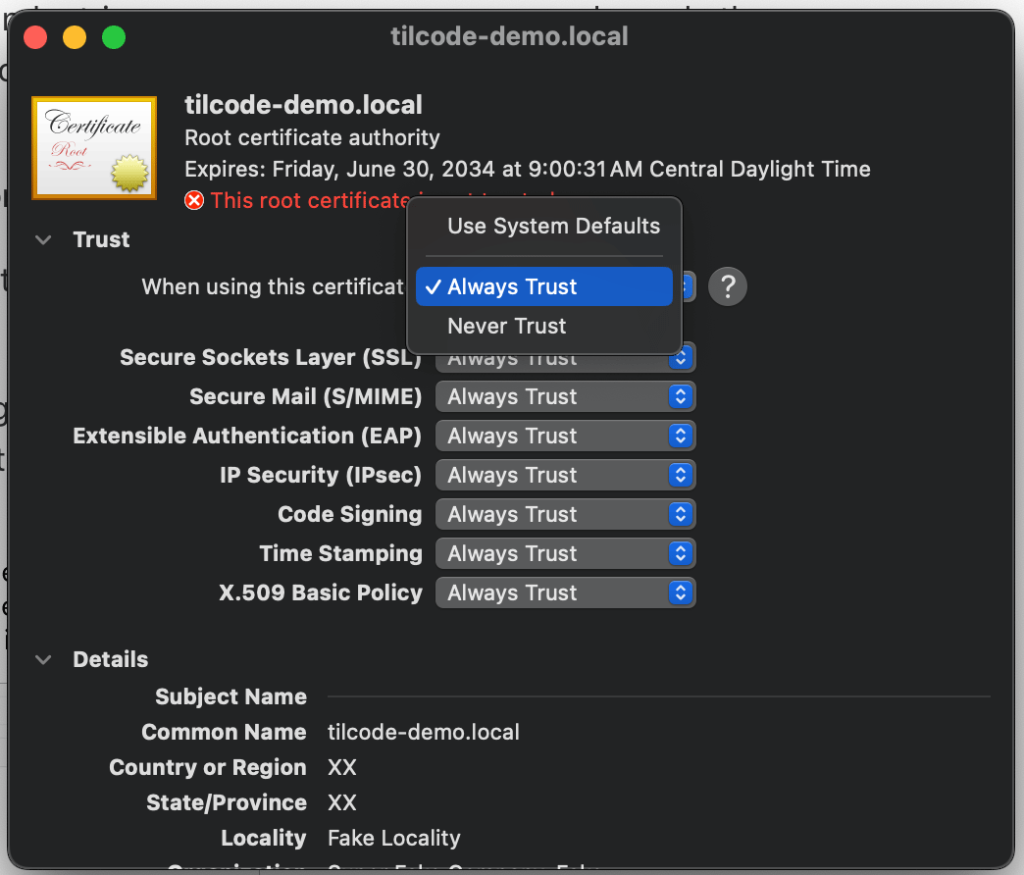Click the question mark help button
The width and height of the screenshot is (1024, 875).
click(727, 287)
